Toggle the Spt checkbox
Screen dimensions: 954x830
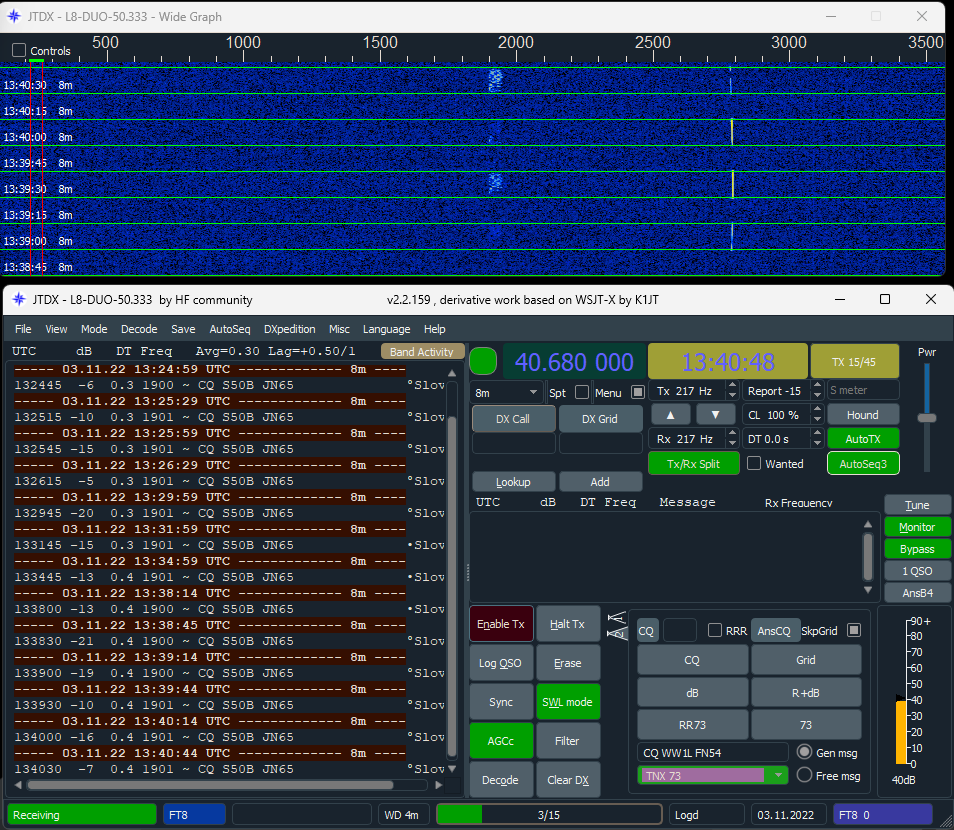582,392
